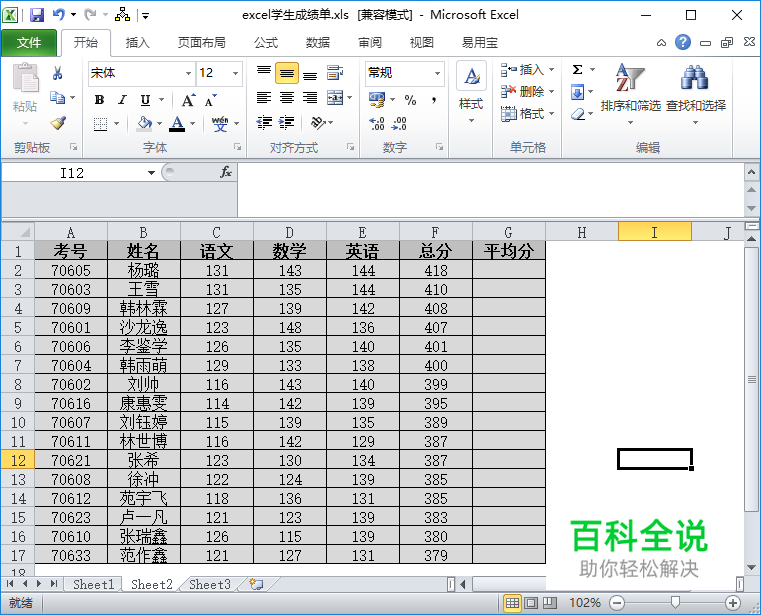Undo the last action

pos(59,15)
